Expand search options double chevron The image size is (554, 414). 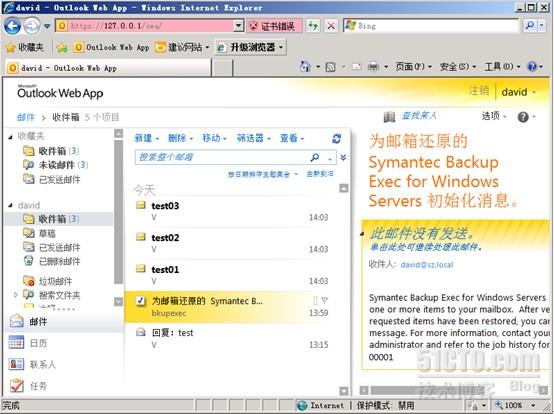(343, 157)
